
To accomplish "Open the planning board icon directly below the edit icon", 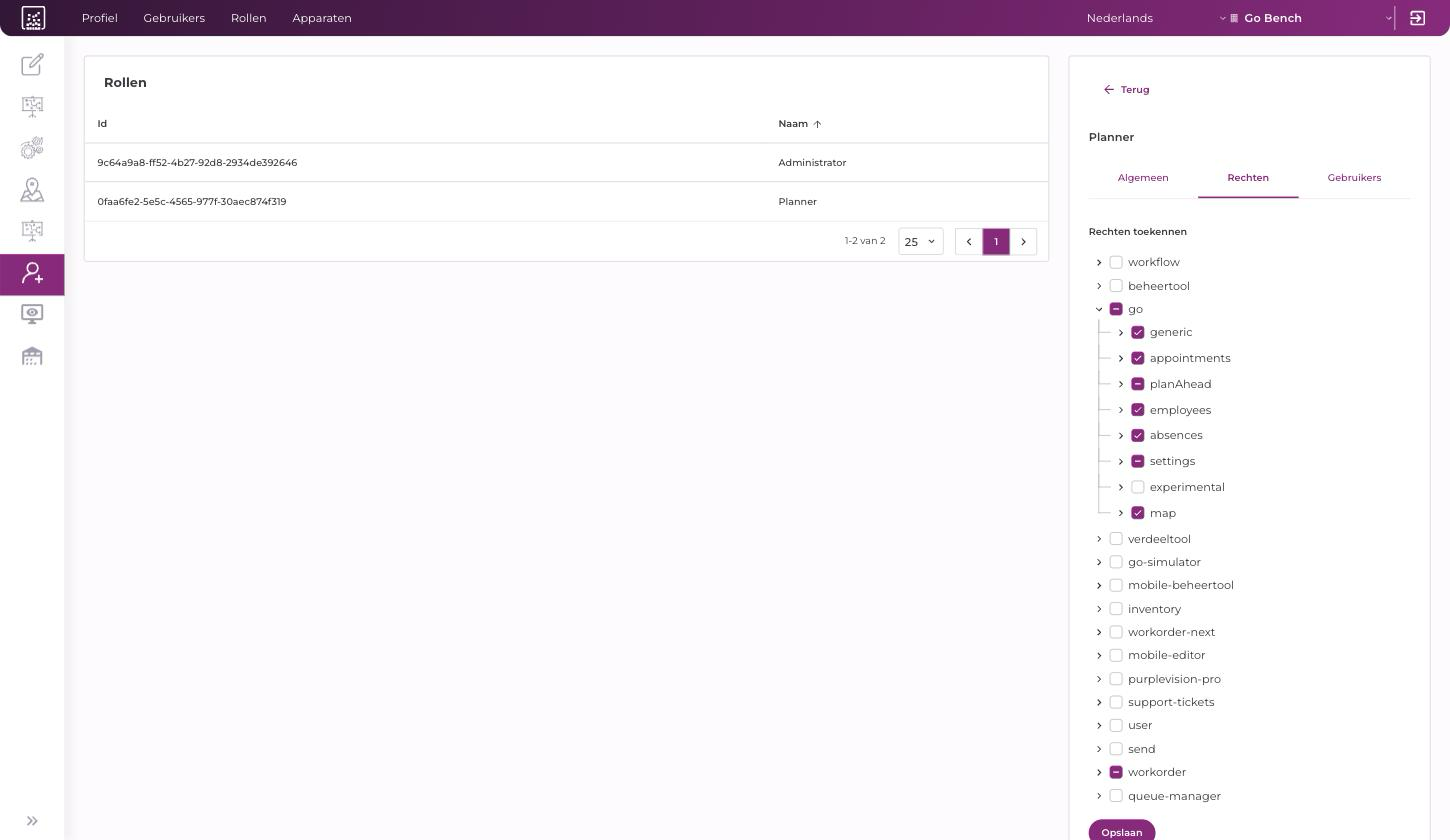I will point(32,106).
